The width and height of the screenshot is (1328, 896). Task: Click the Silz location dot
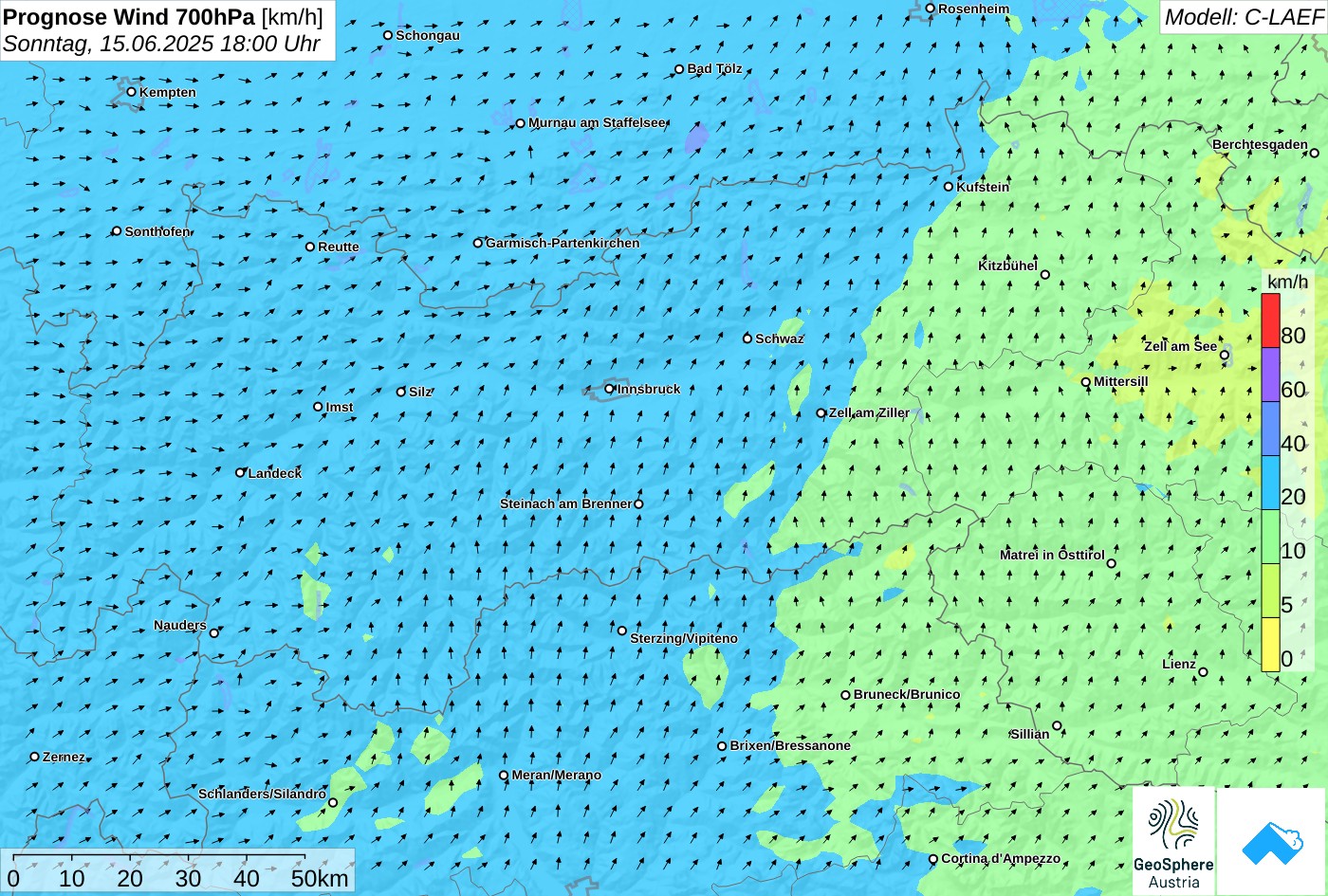tap(401, 392)
